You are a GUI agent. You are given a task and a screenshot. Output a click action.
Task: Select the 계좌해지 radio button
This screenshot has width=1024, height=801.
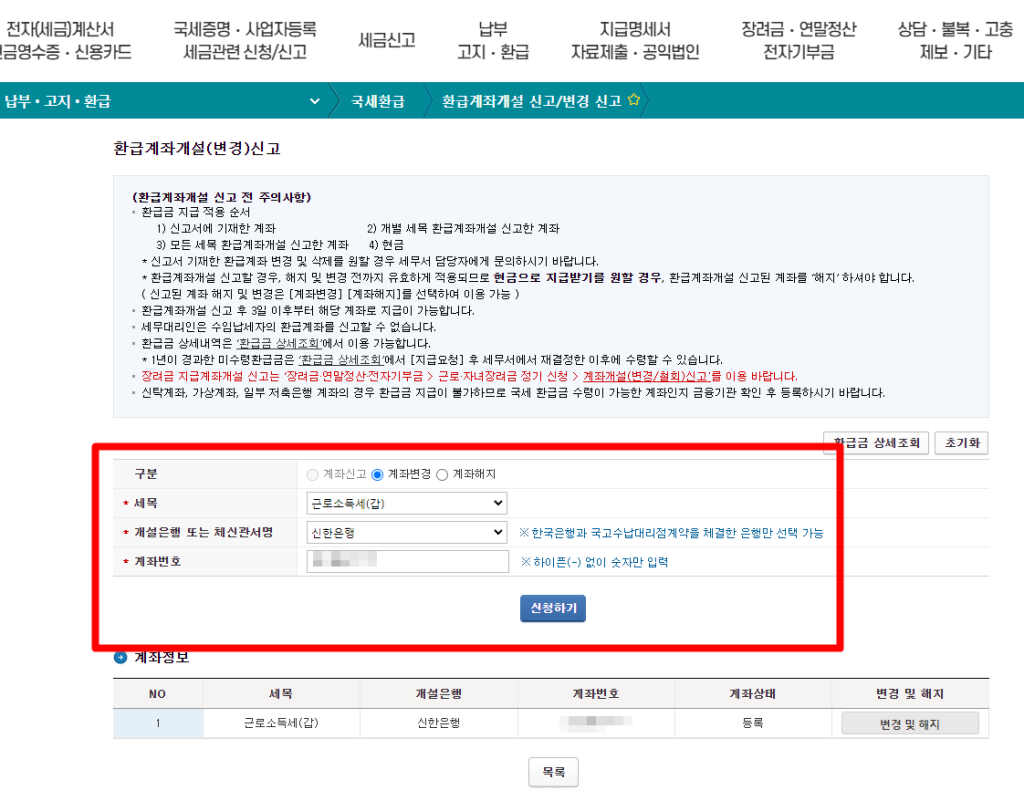[x=442, y=475]
